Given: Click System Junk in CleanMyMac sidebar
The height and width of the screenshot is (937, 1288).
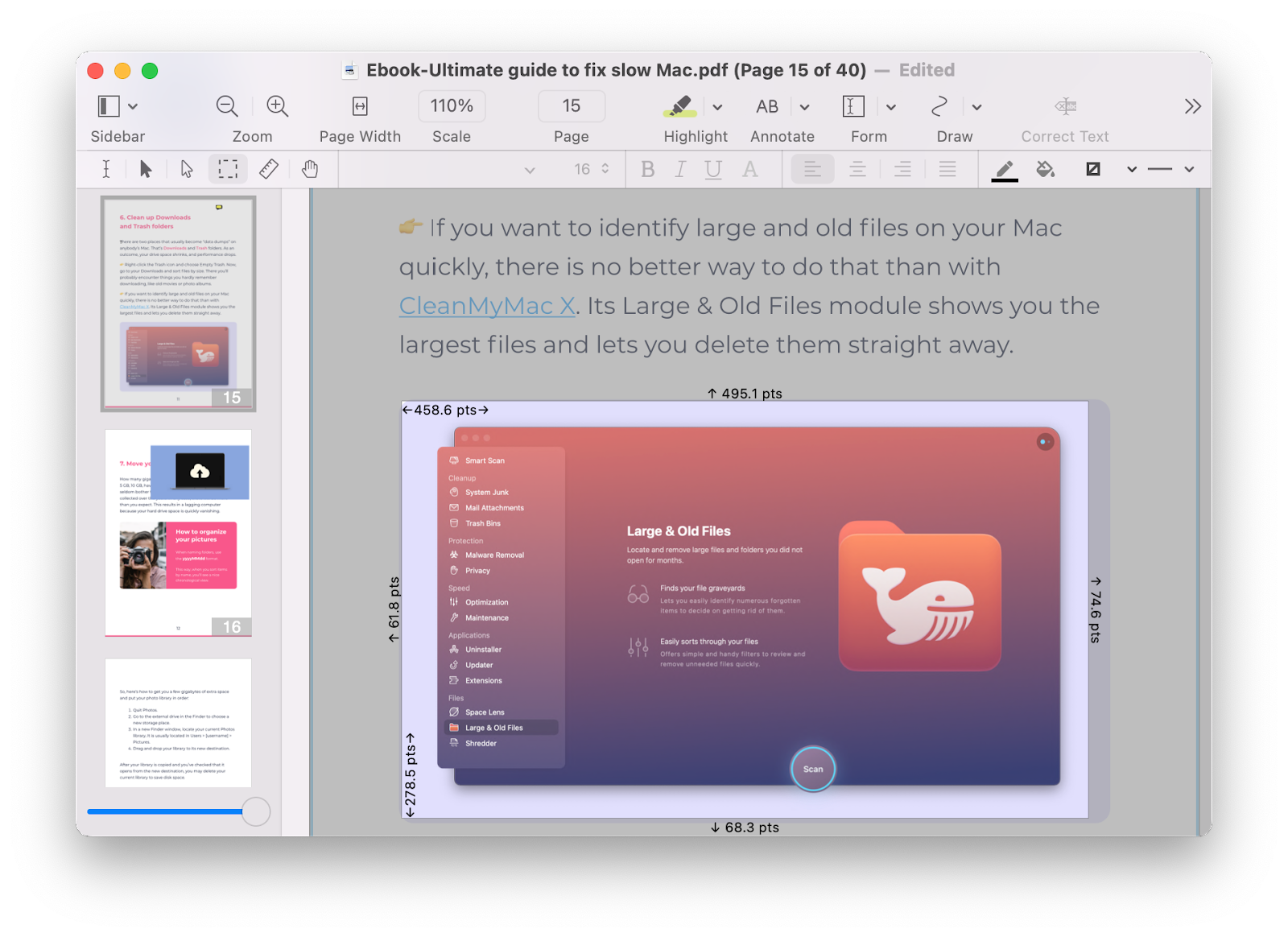Looking at the screenshot, I should pyautogui.click(x=486, y=492).
